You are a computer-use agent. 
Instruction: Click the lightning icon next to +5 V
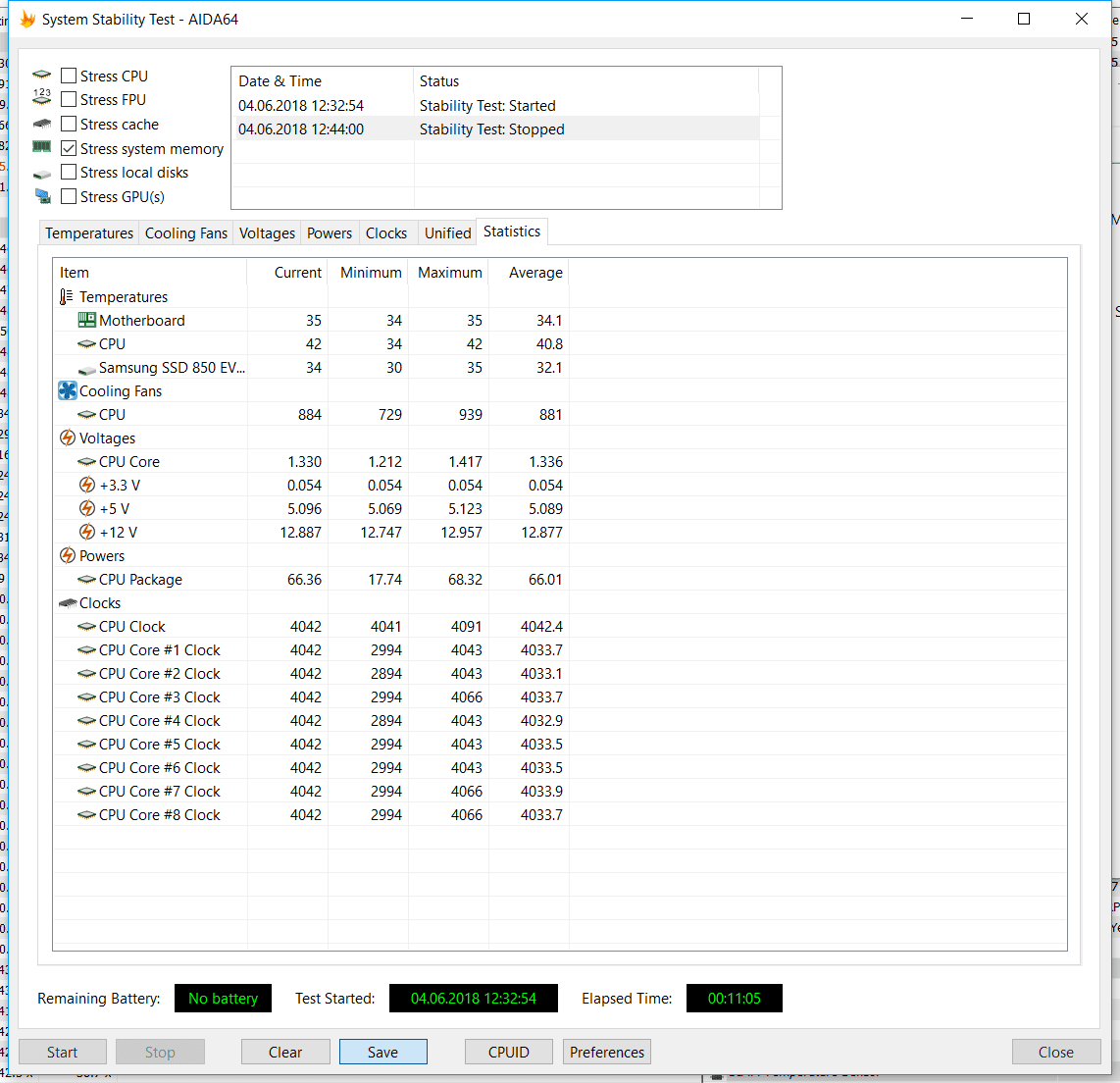(x=87, y=509)
